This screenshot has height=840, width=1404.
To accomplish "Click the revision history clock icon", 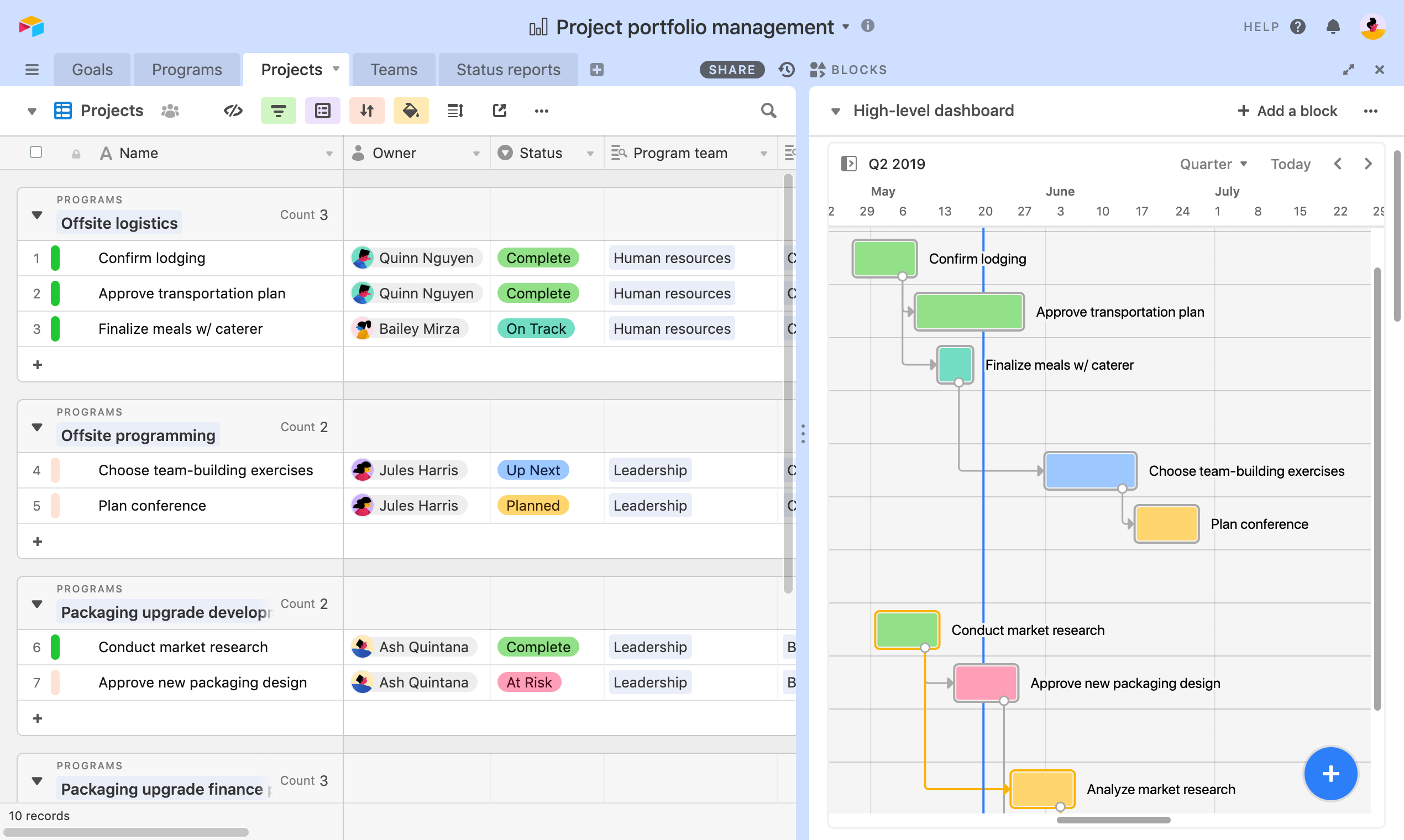I will click(787, 69).
